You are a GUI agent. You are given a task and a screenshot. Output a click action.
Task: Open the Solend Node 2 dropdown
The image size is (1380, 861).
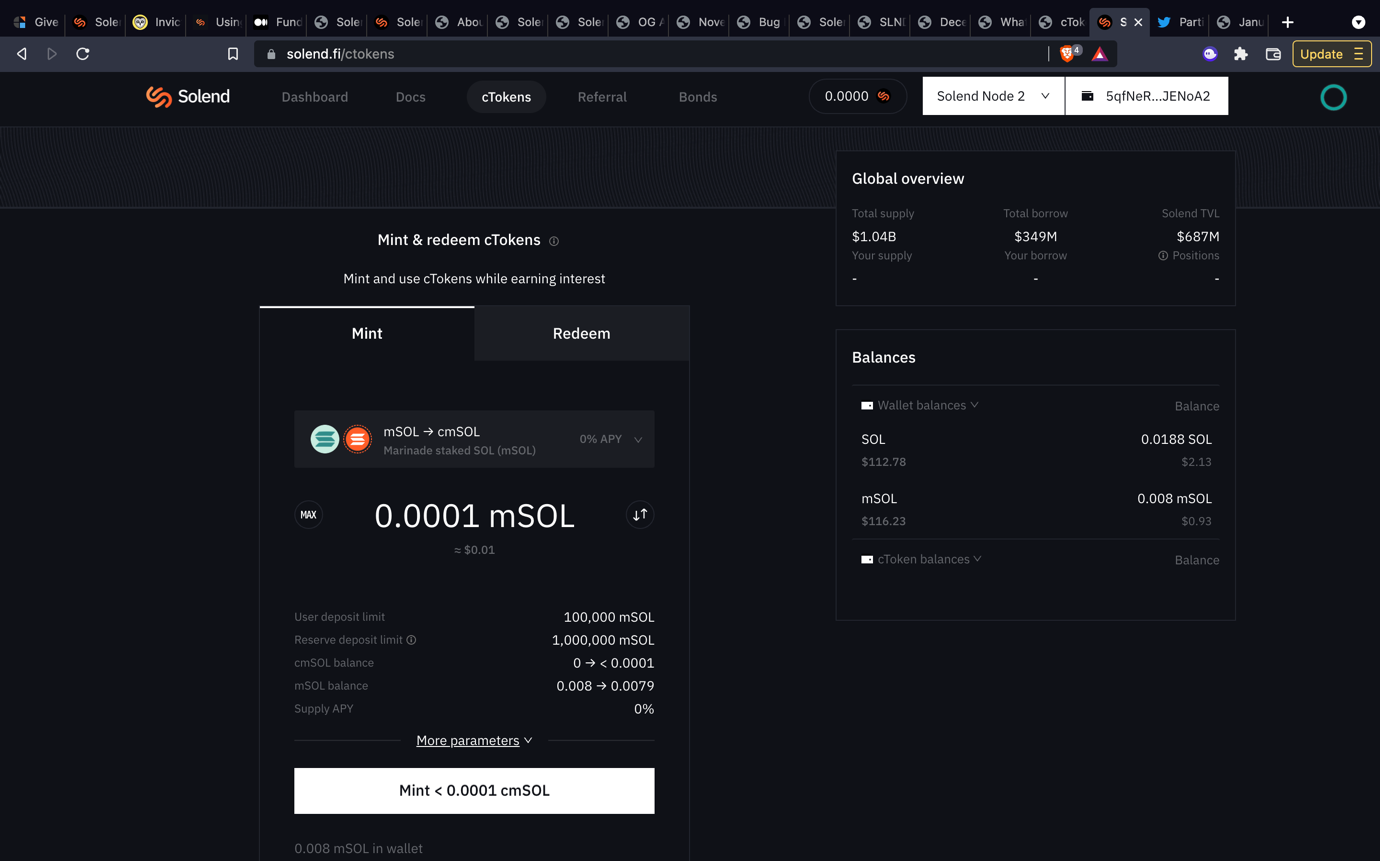993,96
